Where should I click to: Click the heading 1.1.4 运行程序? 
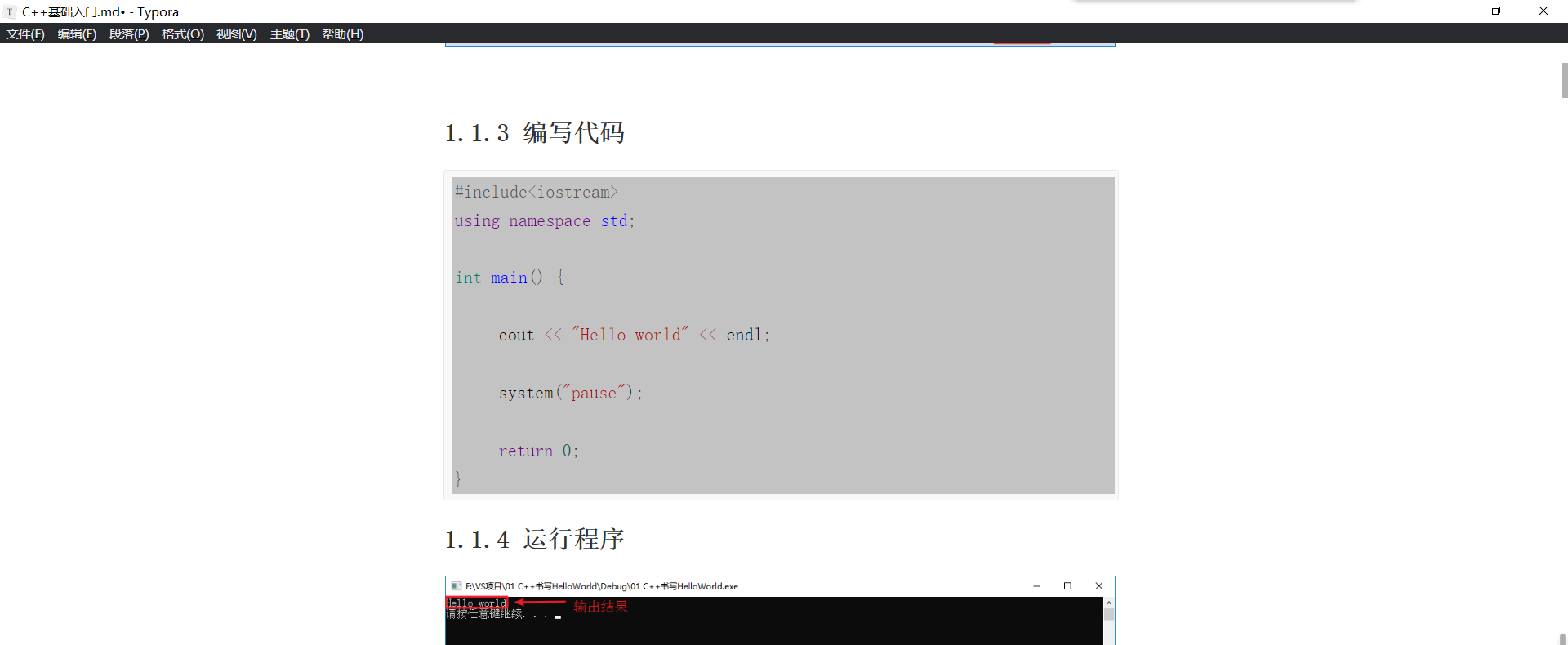(535, 539)
